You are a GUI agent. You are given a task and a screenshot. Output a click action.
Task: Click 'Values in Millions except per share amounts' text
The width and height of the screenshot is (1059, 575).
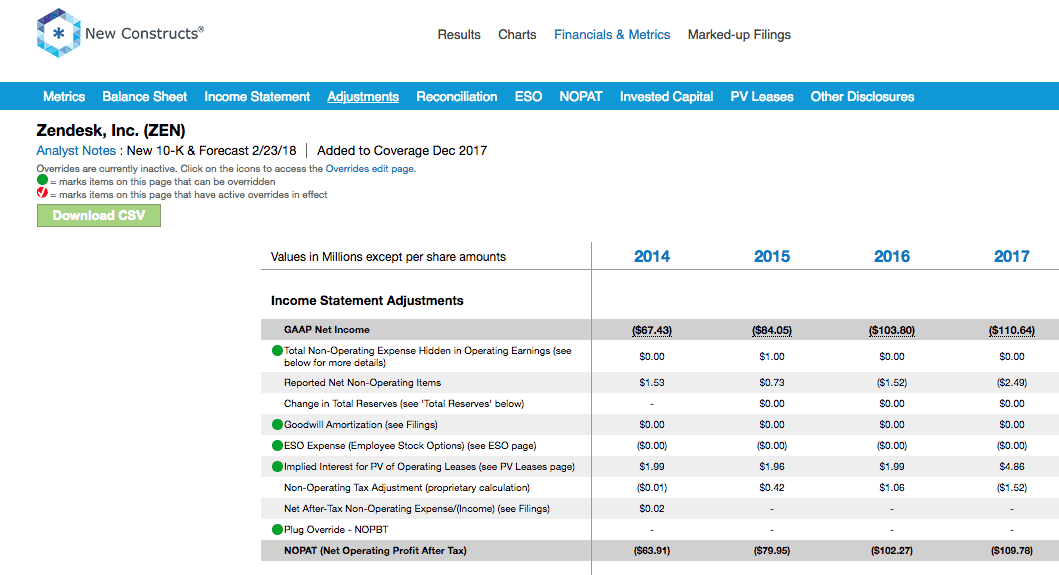coord(388,257)
